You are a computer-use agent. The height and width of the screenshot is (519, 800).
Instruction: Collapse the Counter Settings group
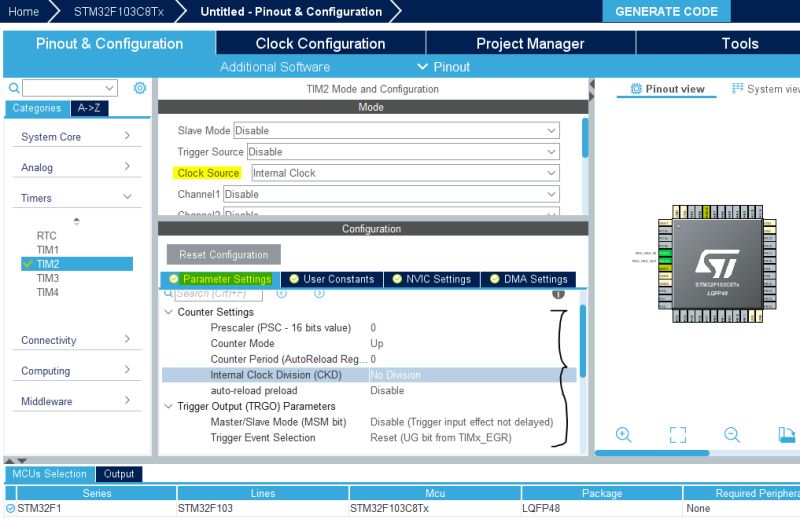click(168, 312)
